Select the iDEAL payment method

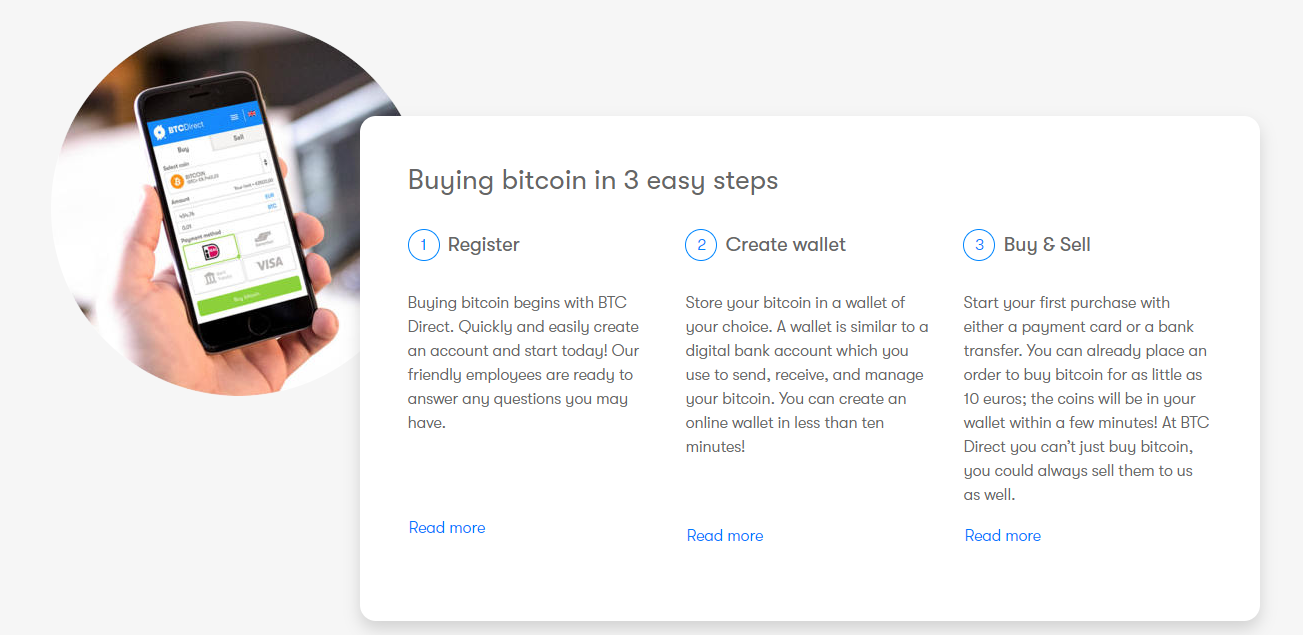[x=211, y=251]
